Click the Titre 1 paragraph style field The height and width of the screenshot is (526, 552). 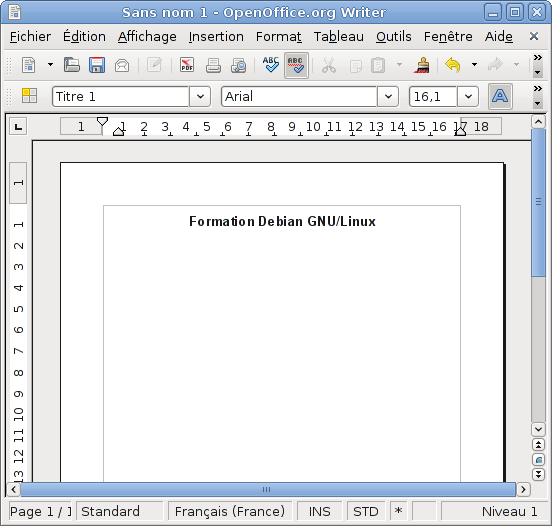(x=120, y=96)
